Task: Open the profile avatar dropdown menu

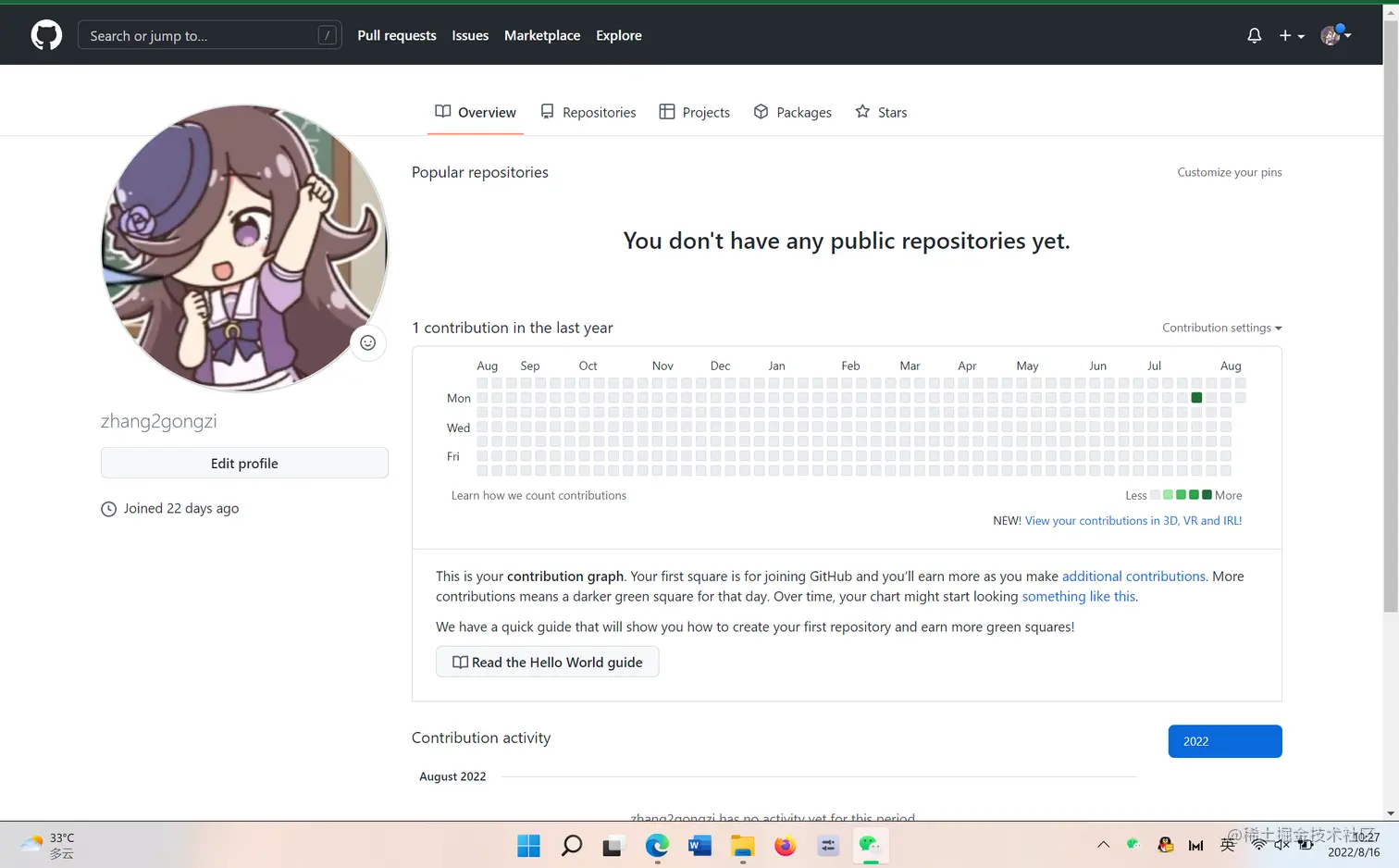Action: tap(1335, 35)
